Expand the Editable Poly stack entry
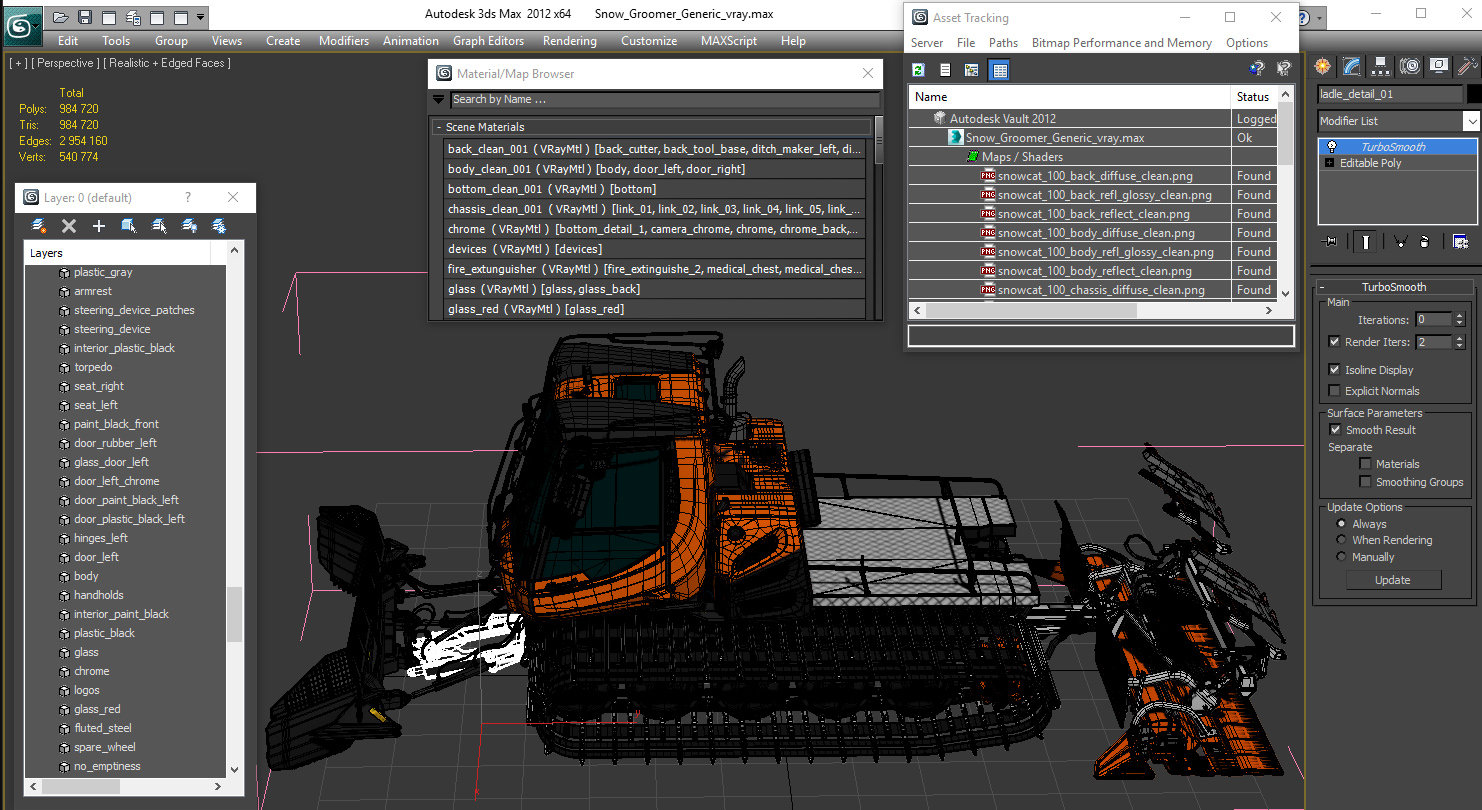This screenshot has height=810, width=1482. tap(1329, 163)
